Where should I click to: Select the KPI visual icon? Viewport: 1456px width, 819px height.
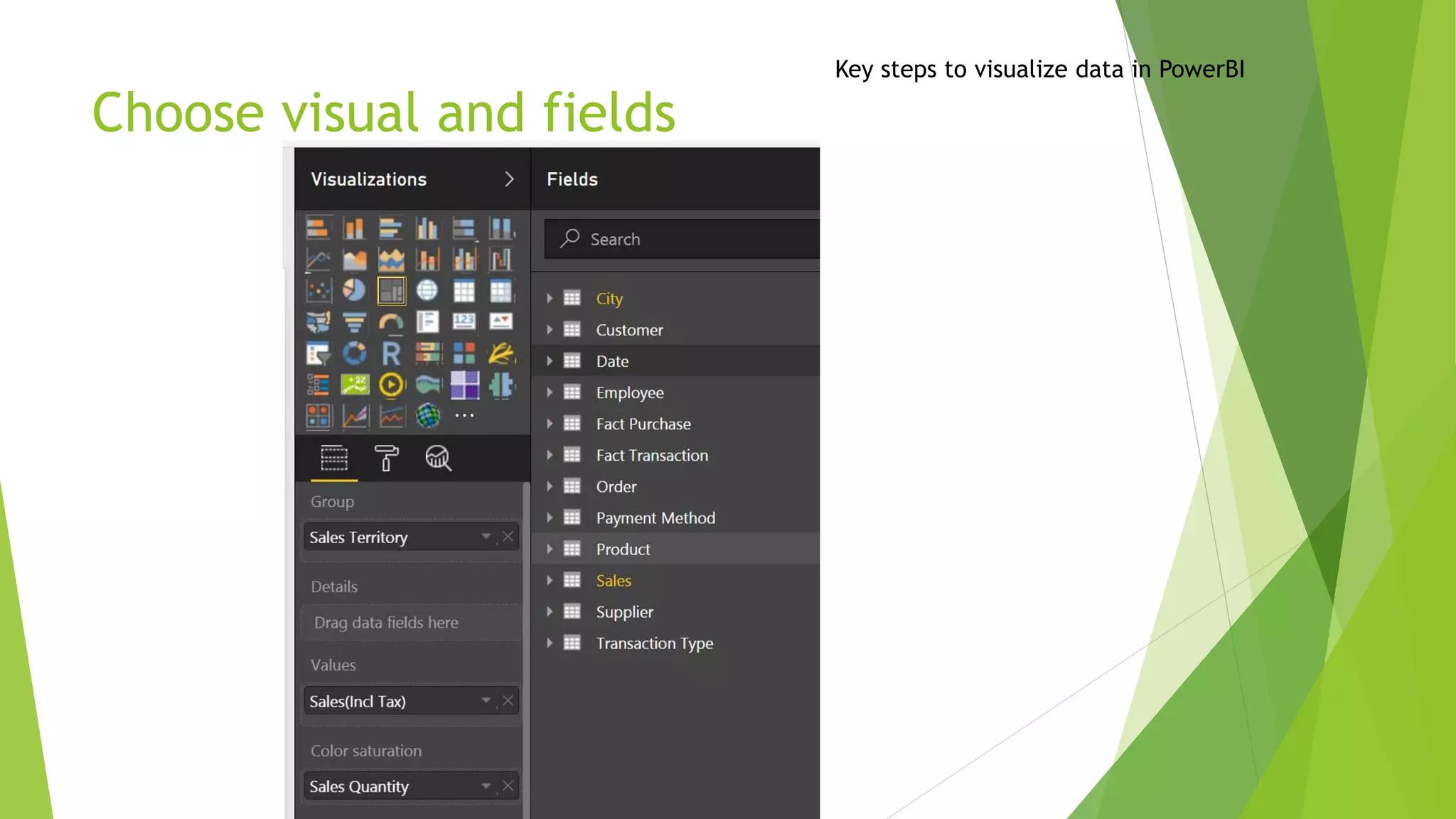click(501, 322)
